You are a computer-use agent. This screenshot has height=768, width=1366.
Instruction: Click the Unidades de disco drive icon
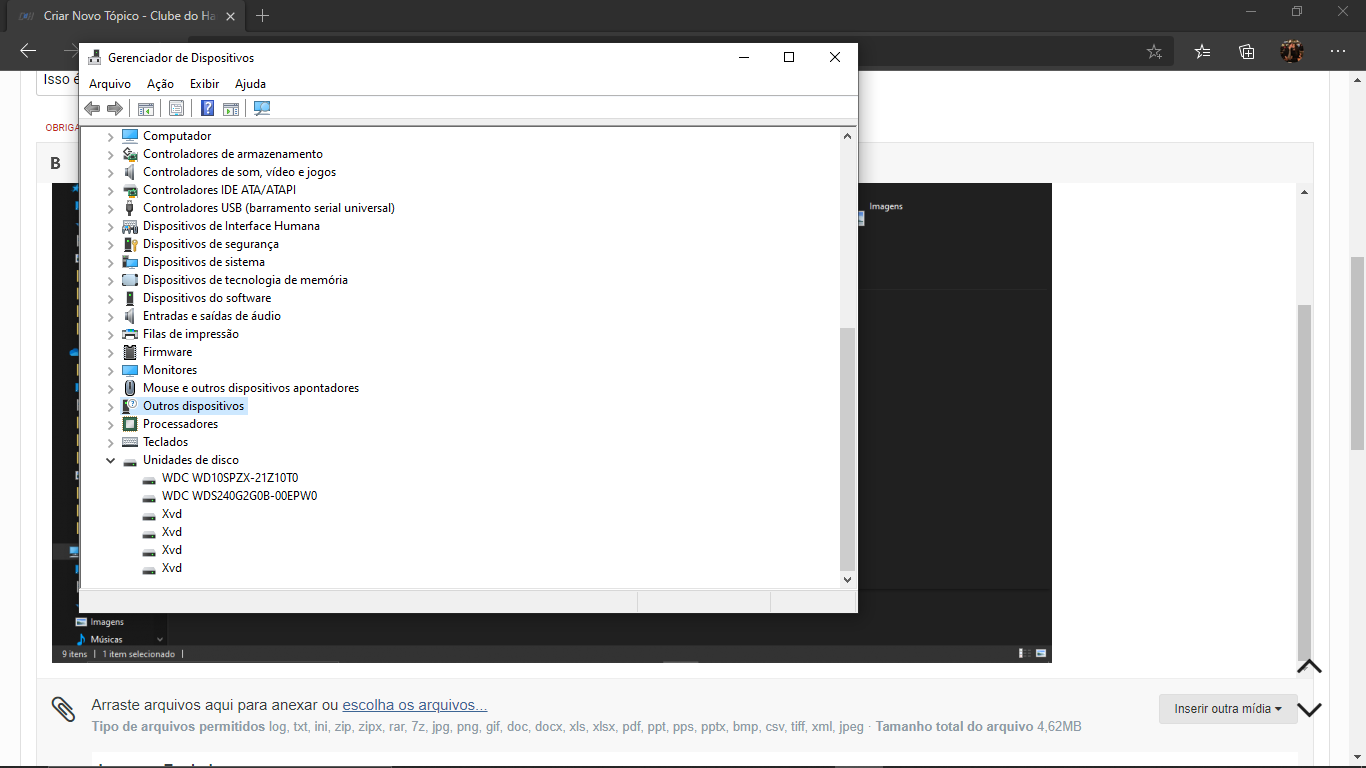pos(130,461)
